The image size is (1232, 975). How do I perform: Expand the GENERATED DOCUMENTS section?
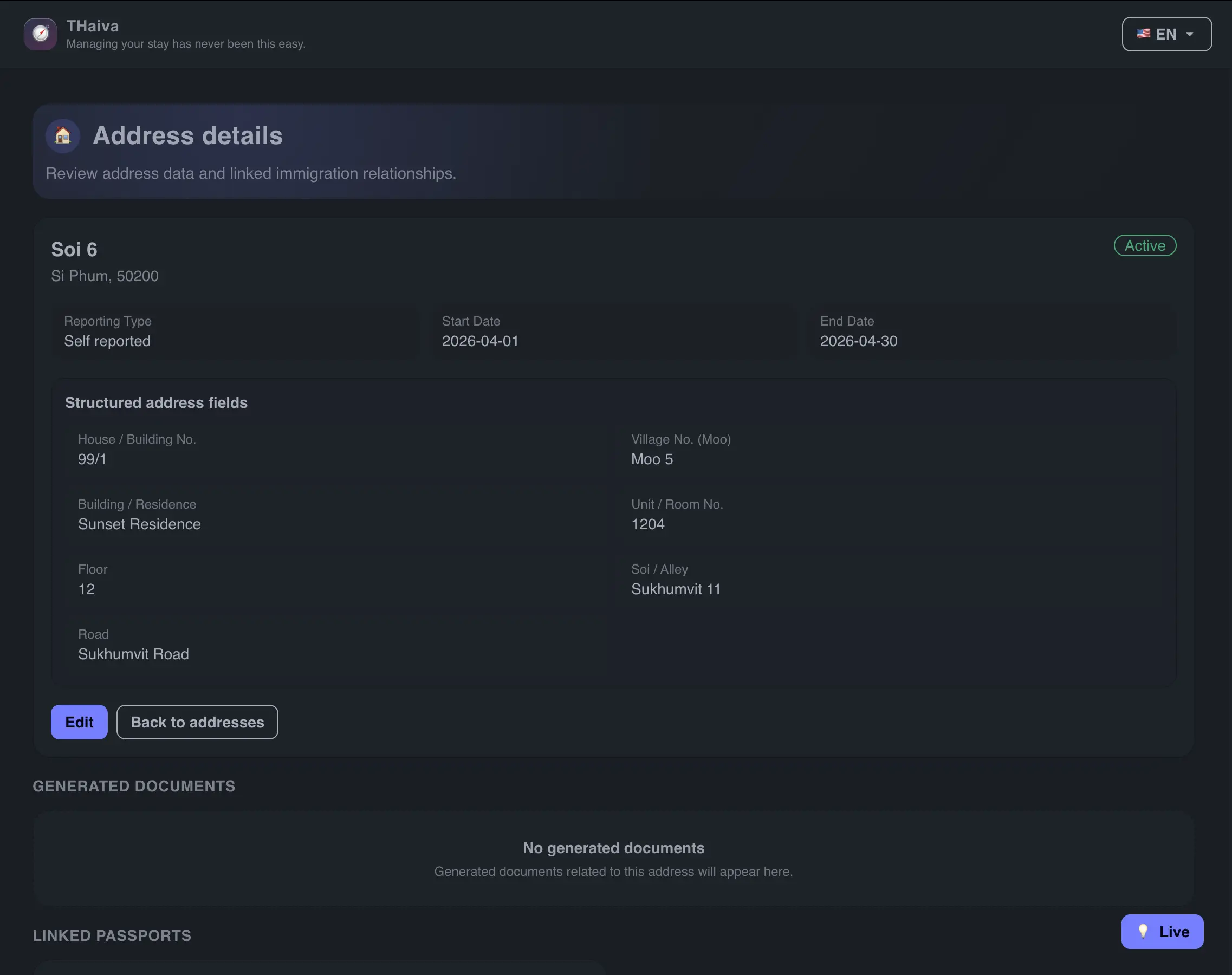click(134, 785)
